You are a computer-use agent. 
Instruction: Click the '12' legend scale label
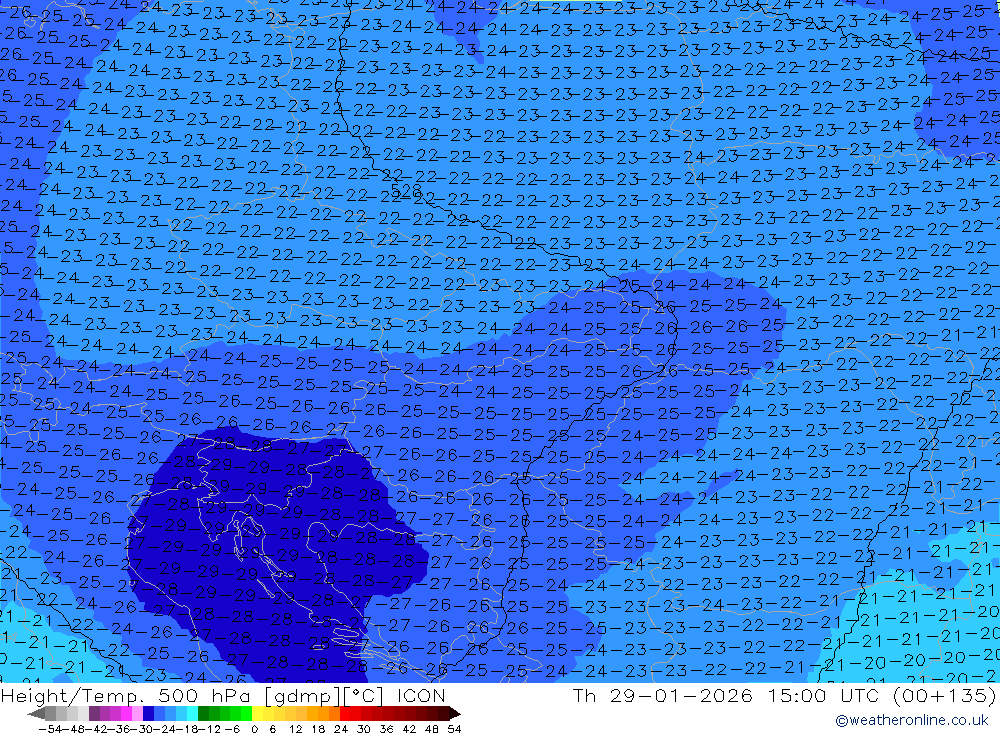[296, 729]
